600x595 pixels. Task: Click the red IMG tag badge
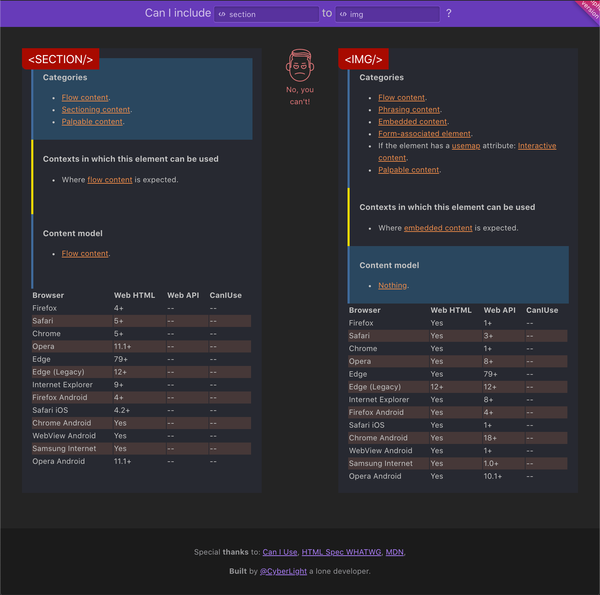(x=364, y=60)
